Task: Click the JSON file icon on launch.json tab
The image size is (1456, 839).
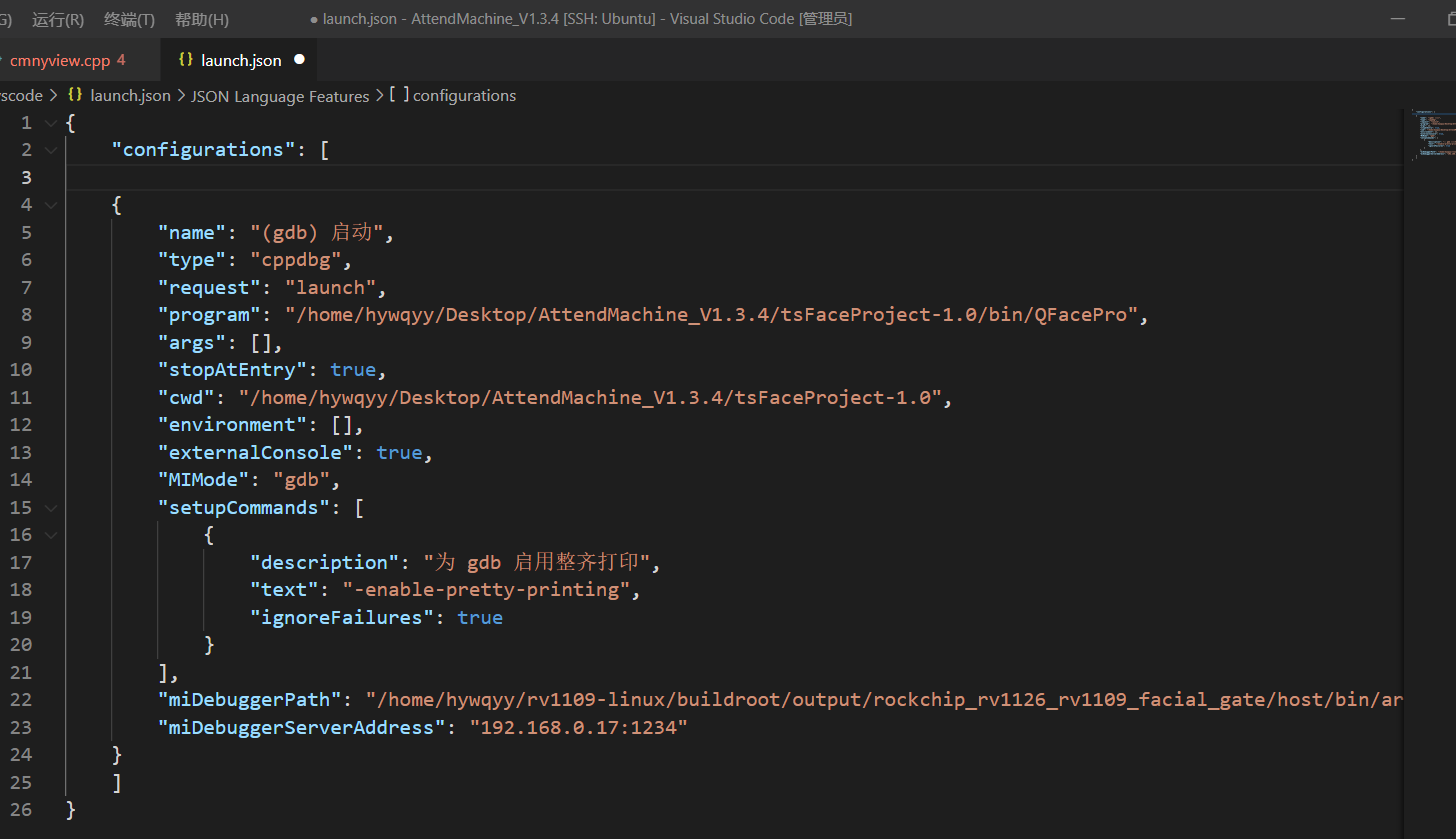Action: 185,60
